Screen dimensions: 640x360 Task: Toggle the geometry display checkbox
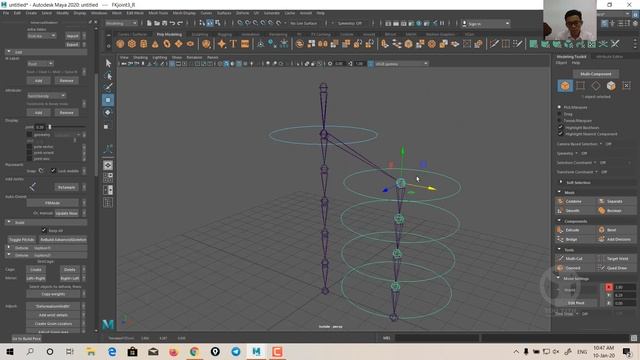[x=29, y=134]
